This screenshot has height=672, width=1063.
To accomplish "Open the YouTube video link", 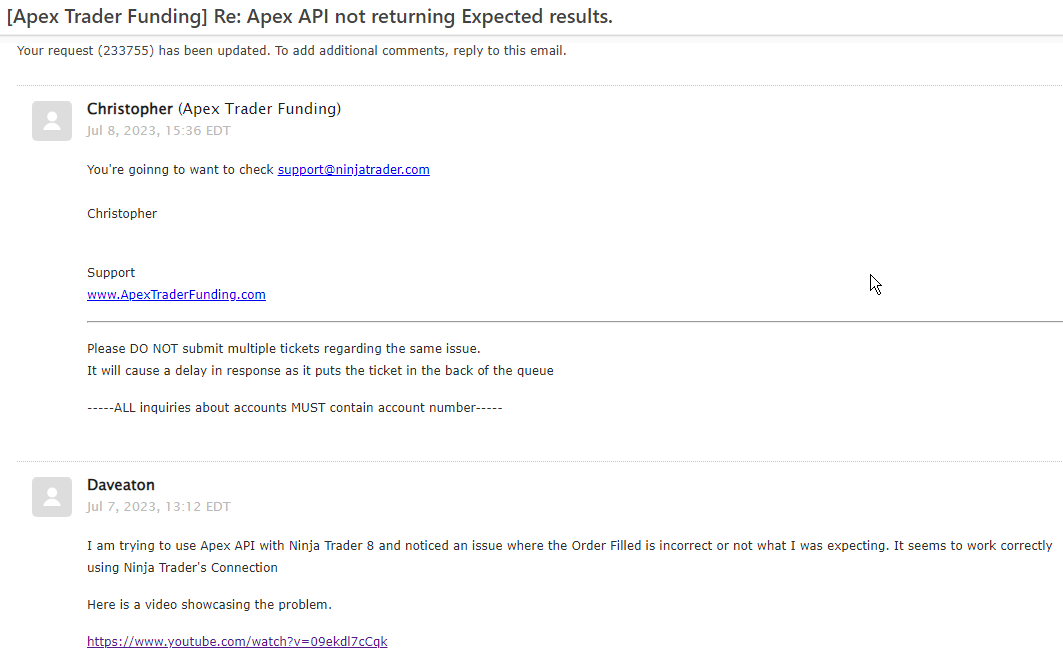I will tap(237, 642).
